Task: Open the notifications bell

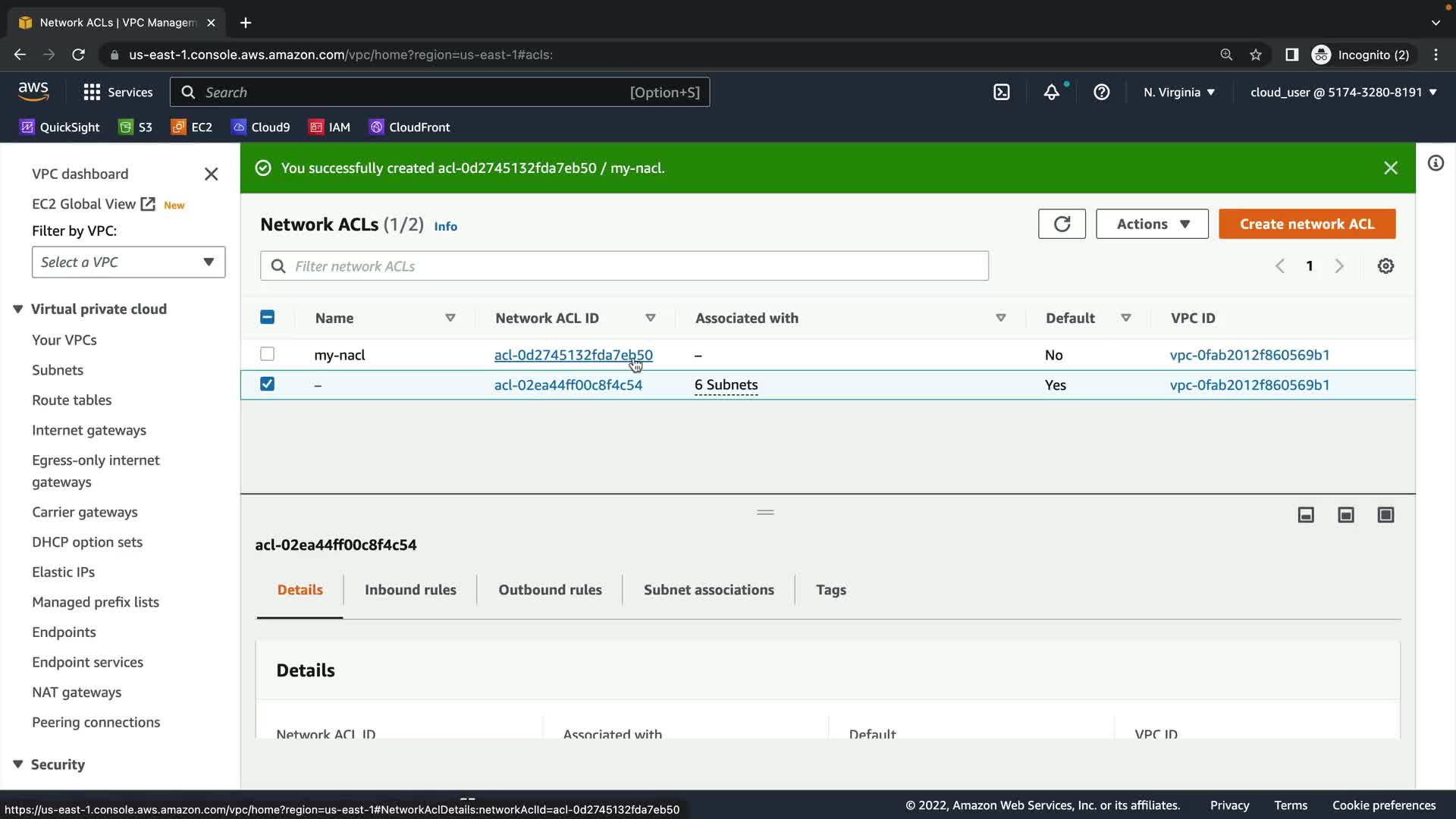Action: 1051,93
